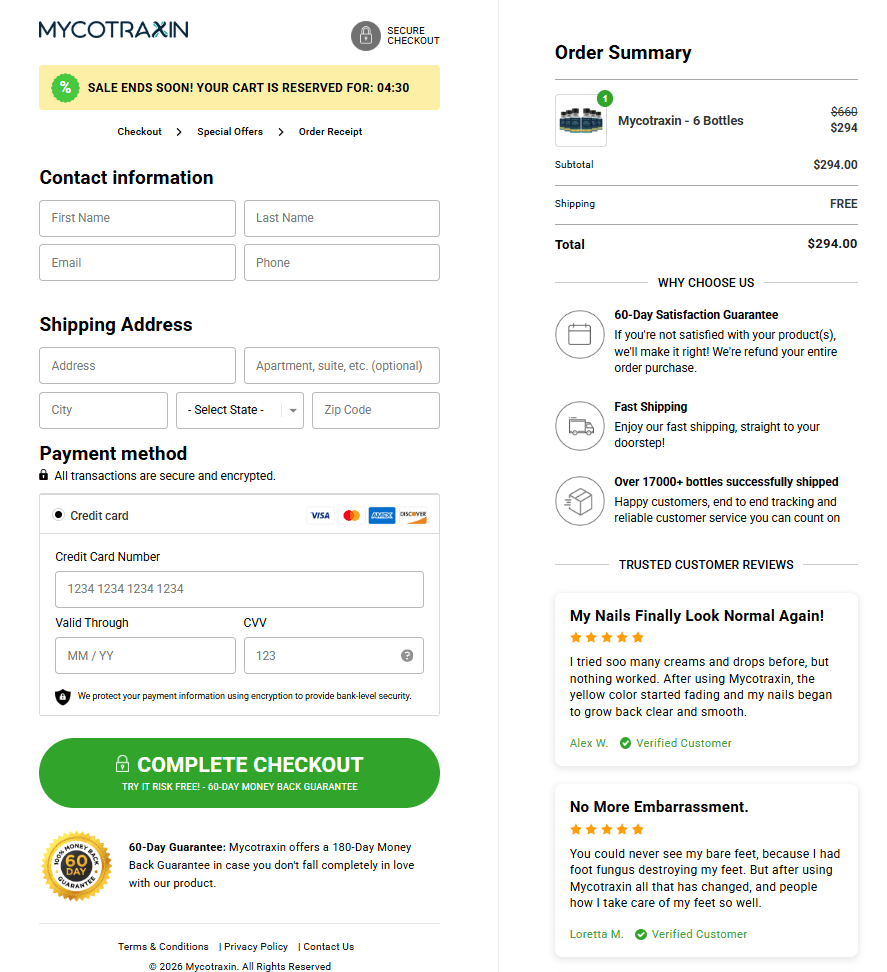Click the payment encryption shield icon
Image resolution: width=887 pixels, height=972 pixels.
63,695
